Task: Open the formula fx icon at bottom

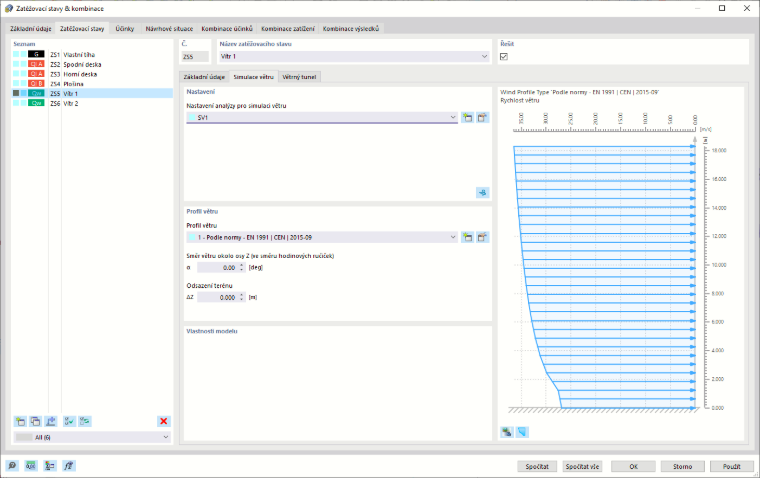Action: (68, 466)
